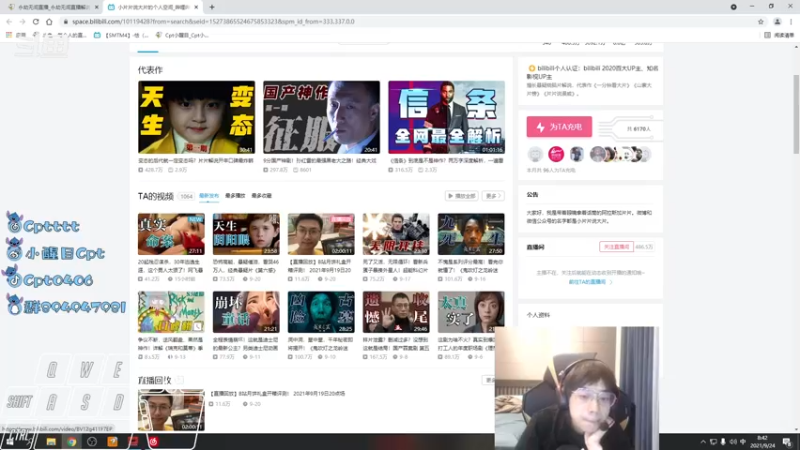The height and width of the screenshot is (450, 800).
Task: Open the 无限开挂 video thumbnail
Action: [396, 234]
